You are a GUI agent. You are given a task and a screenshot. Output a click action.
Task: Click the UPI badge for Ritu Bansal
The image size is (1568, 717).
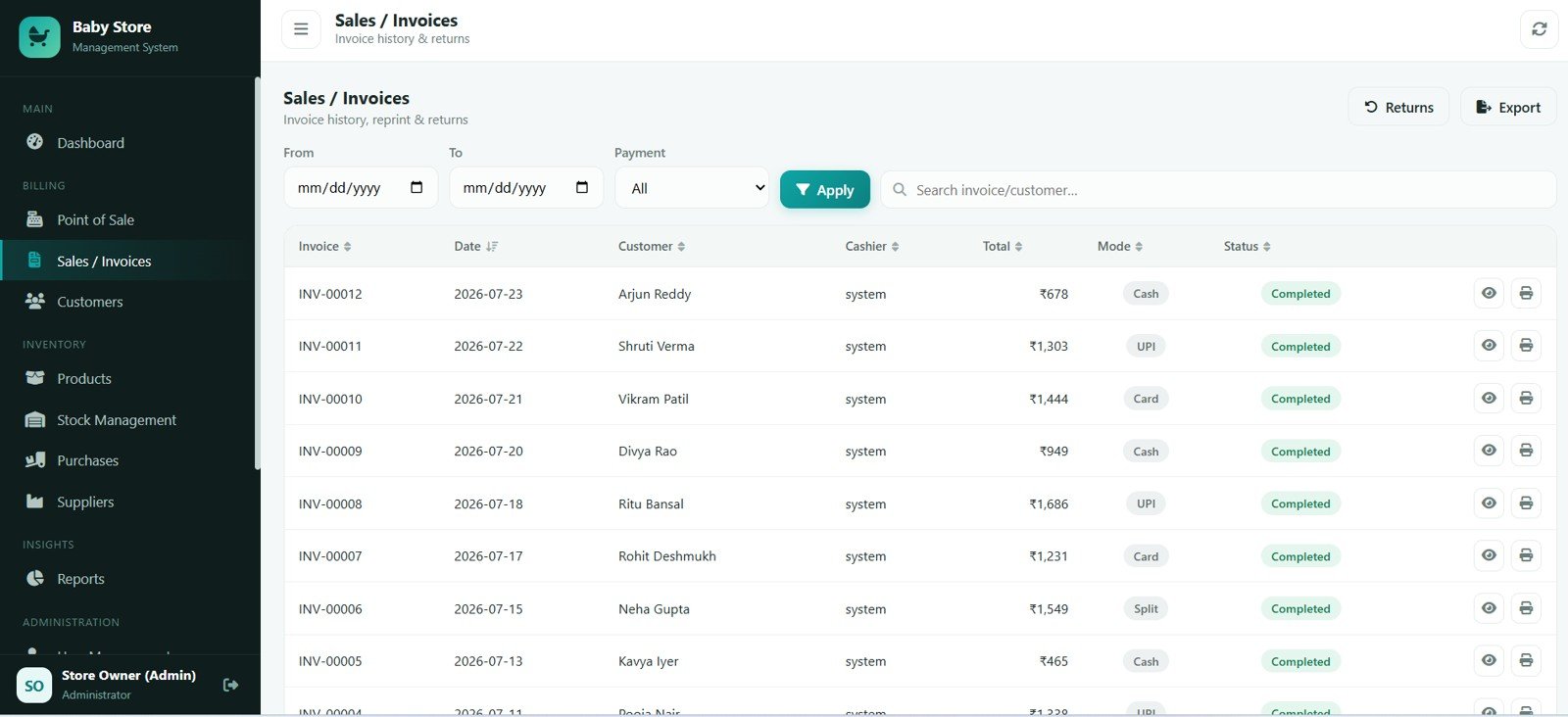click(x=1146, y=503)
